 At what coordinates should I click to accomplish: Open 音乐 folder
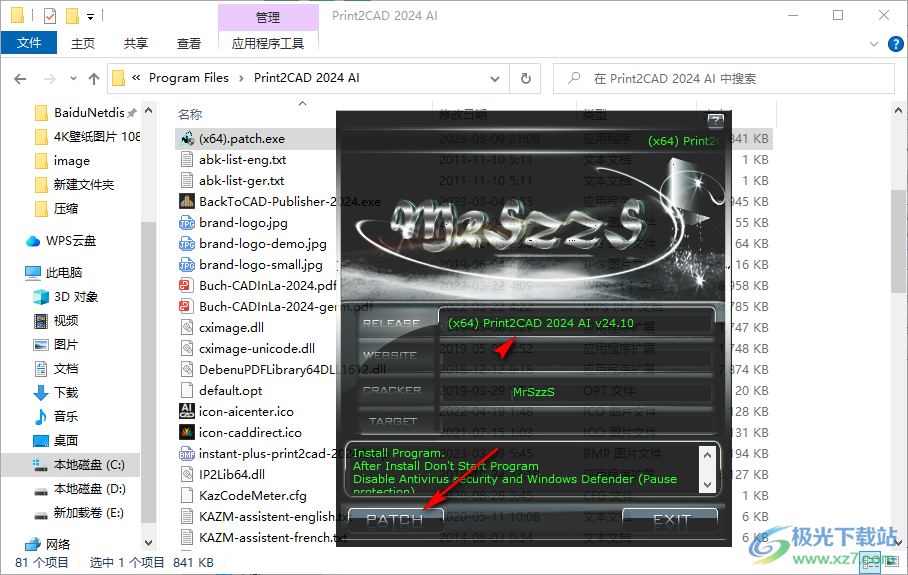56,416
